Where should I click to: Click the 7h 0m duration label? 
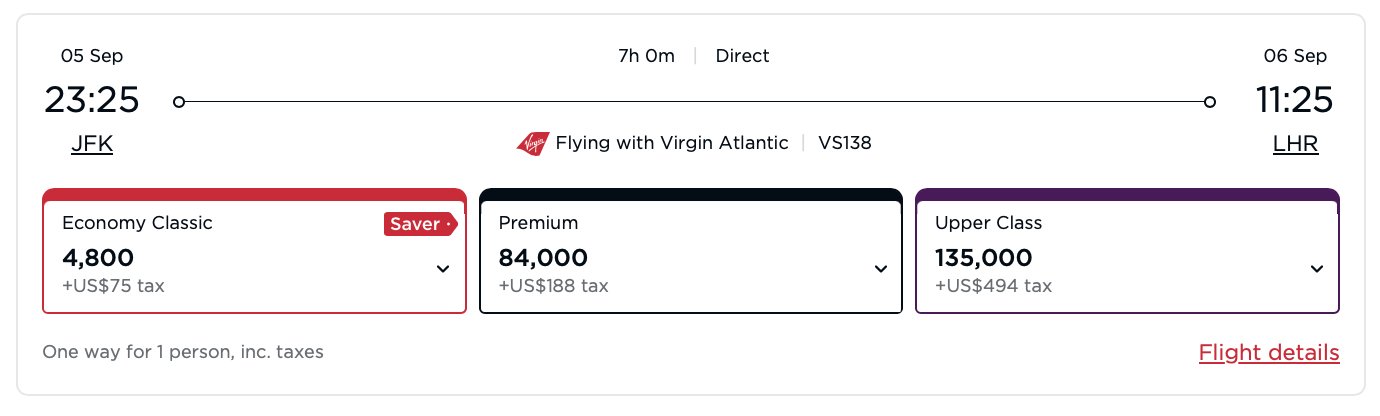pyautogui.click(x=646, y=56)
